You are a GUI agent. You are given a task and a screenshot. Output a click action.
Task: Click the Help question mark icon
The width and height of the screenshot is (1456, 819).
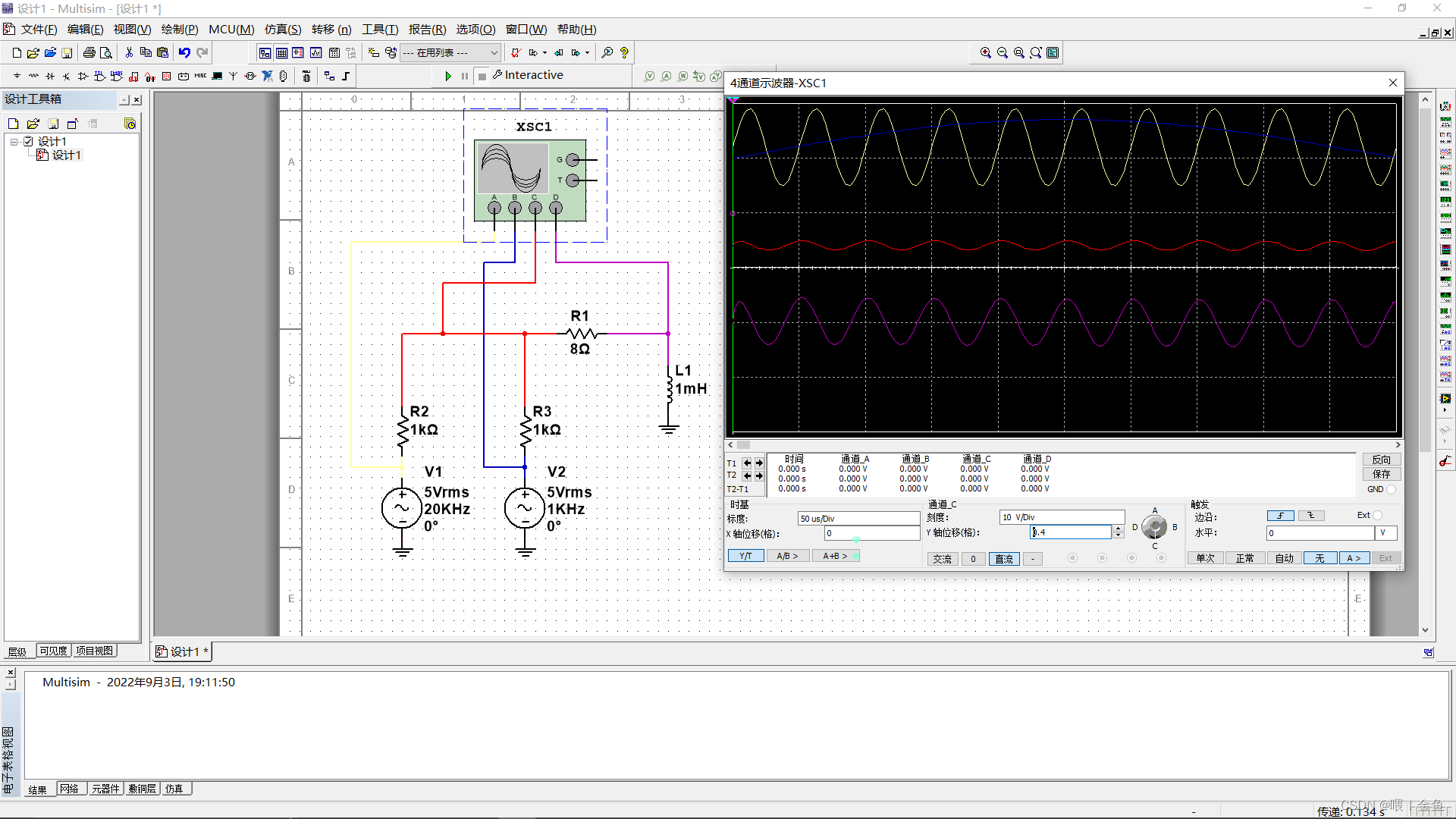[624, 53]
